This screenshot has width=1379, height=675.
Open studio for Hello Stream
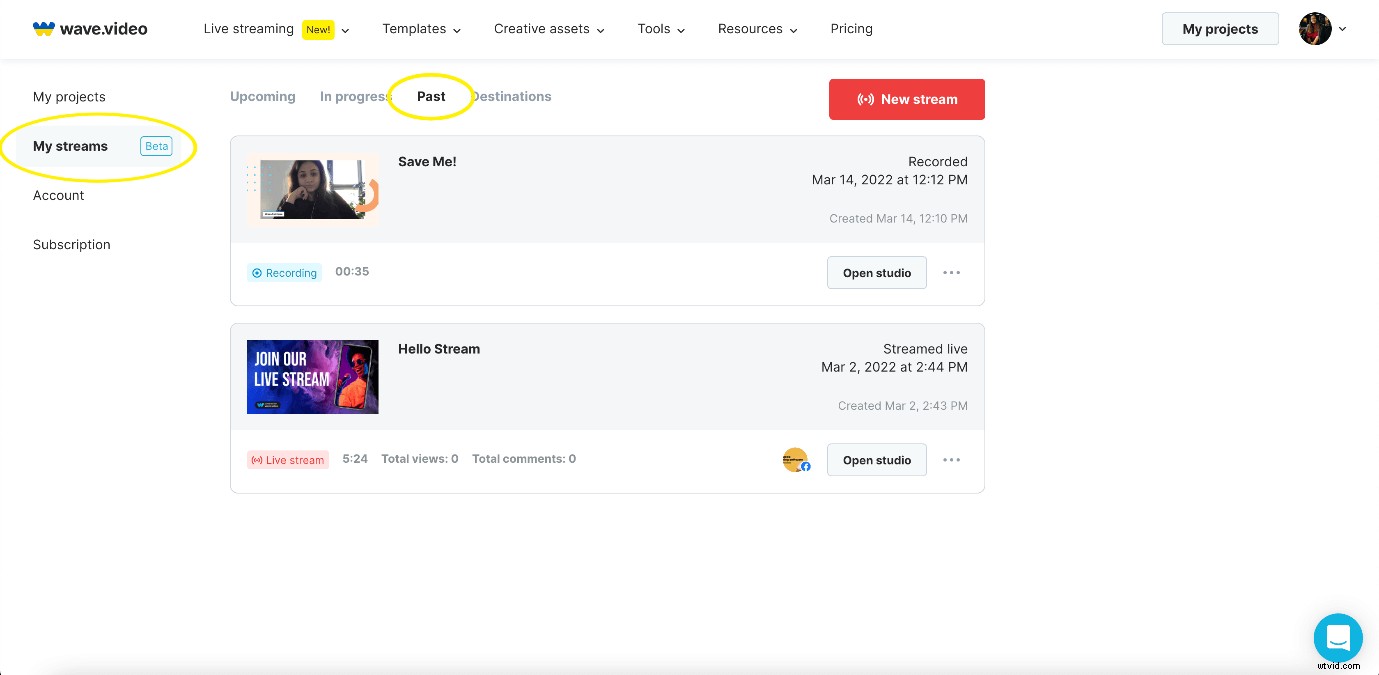[877, 460]
